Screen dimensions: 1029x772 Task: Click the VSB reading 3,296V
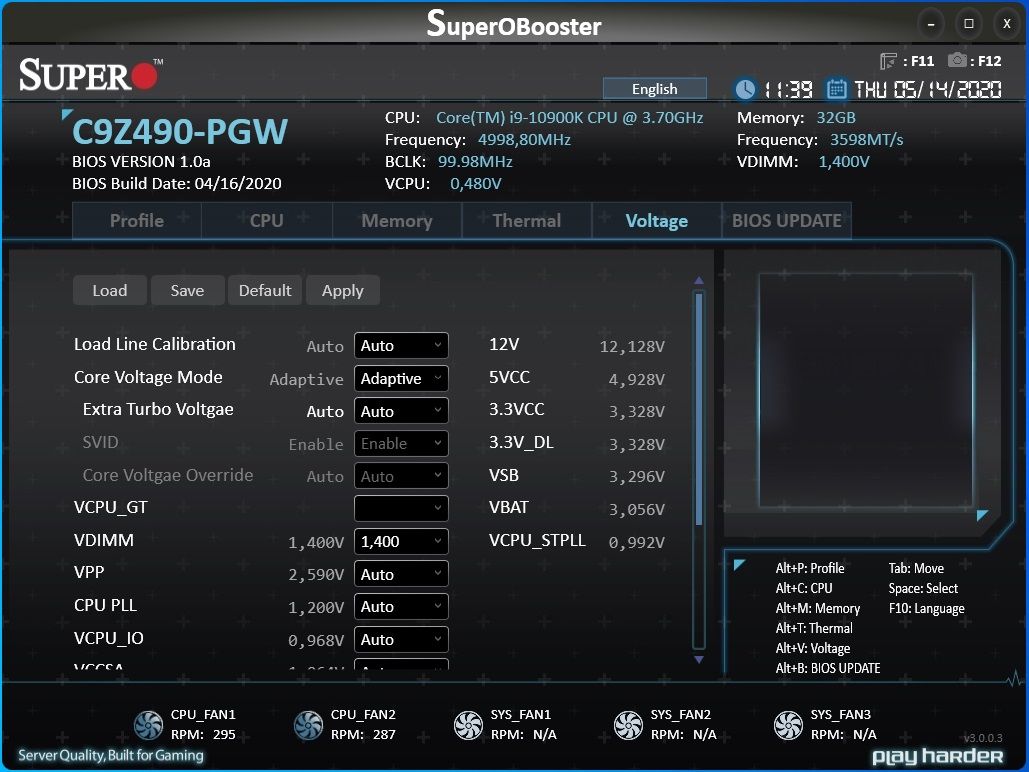(637, 477)
